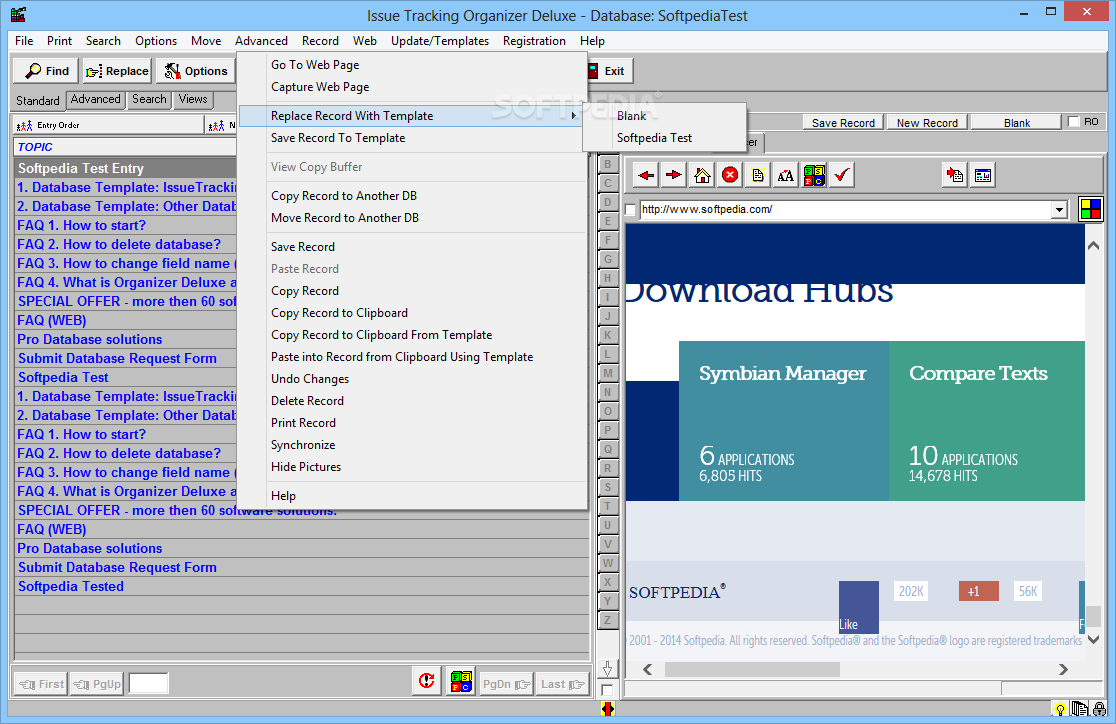The height and width of the screenshot is (724, 1116).
Task: Switch to the Search tab
Action: (149, 100)
